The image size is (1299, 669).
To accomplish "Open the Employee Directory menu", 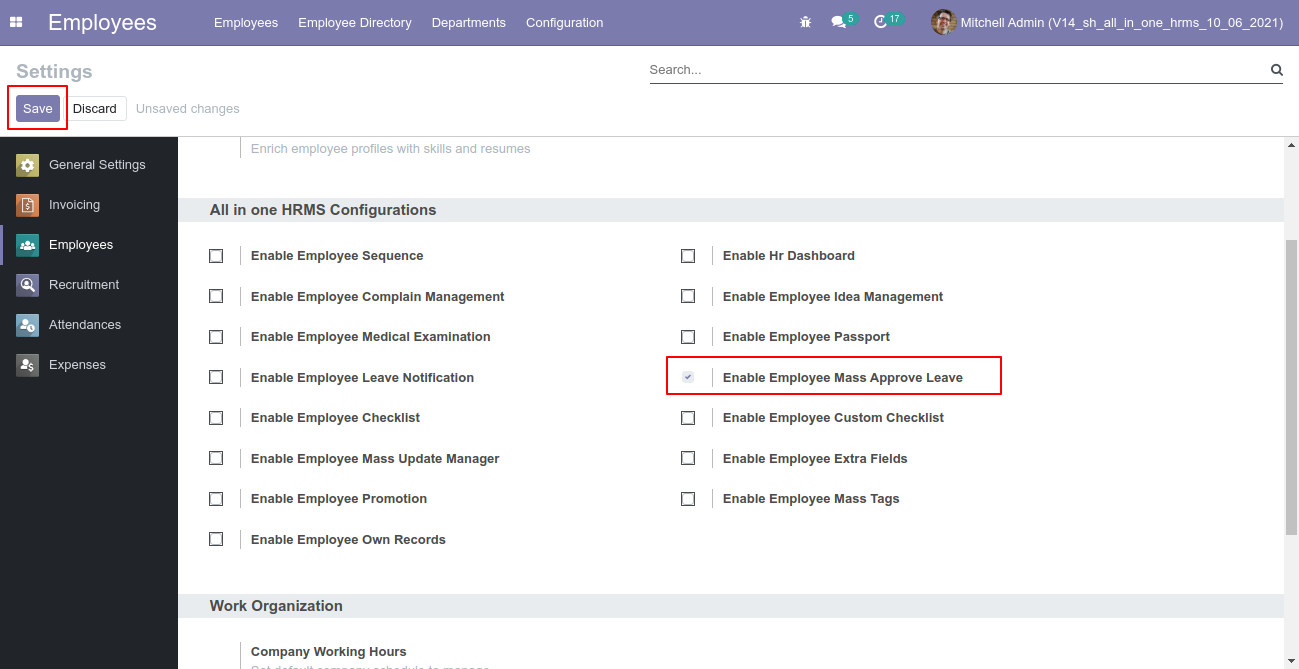I will click(355, 22).
